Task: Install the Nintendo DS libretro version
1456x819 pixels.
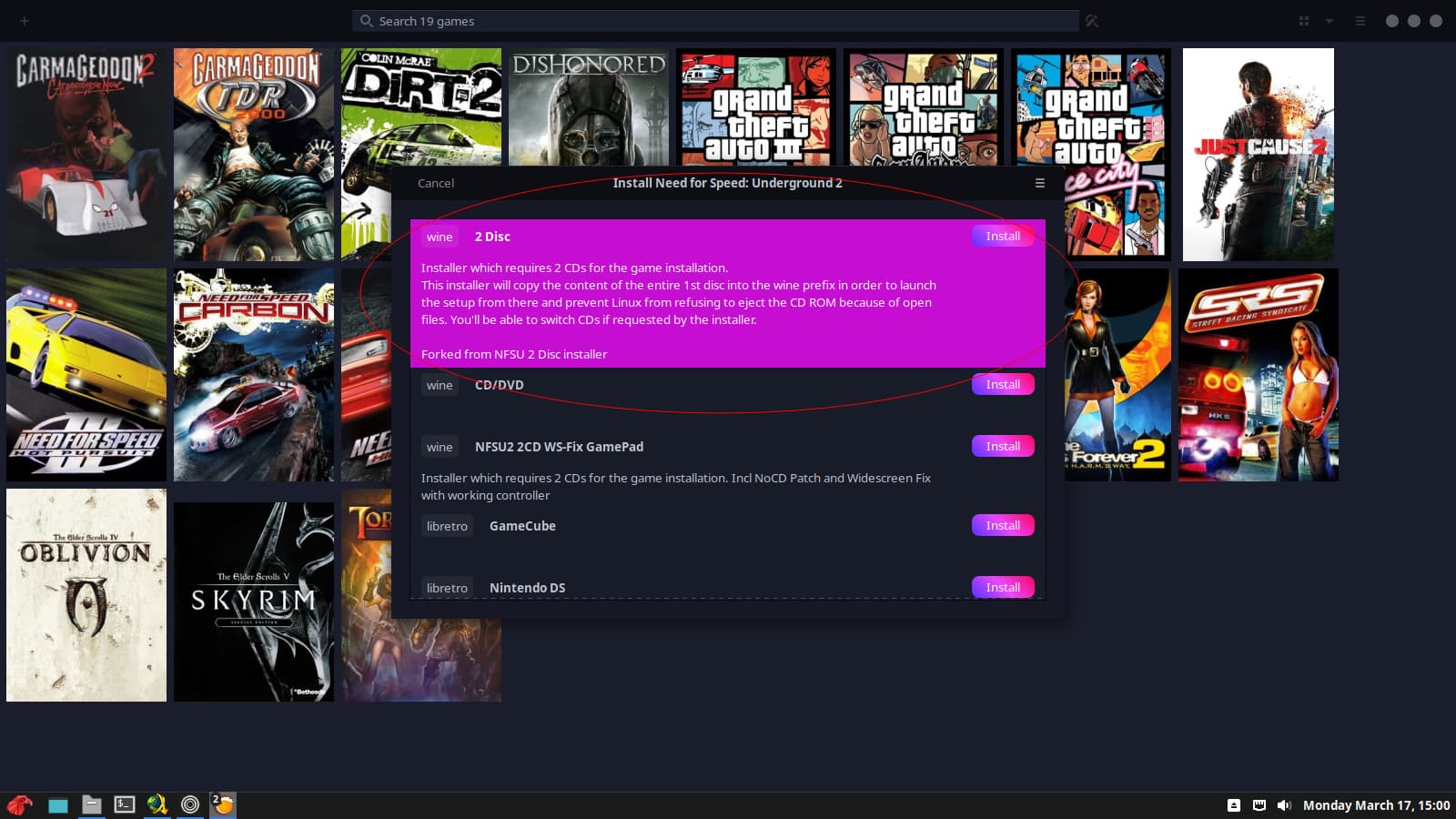Action: (x=1003, y=587)
